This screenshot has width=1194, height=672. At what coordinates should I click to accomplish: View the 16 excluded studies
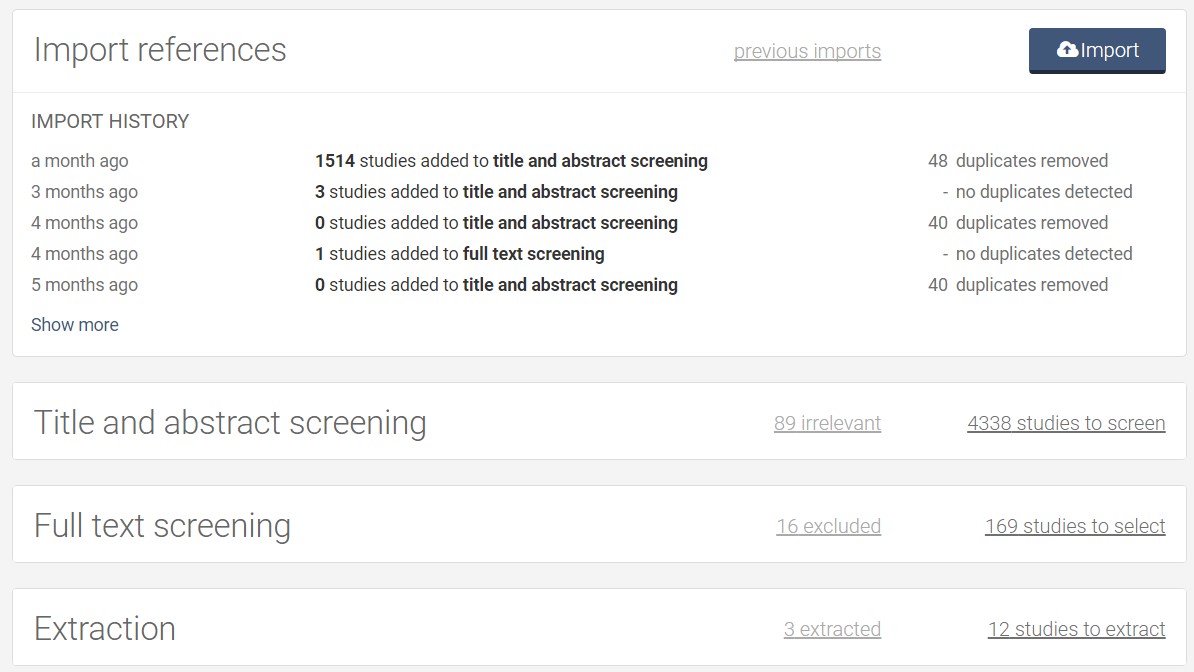coord(828,526)
